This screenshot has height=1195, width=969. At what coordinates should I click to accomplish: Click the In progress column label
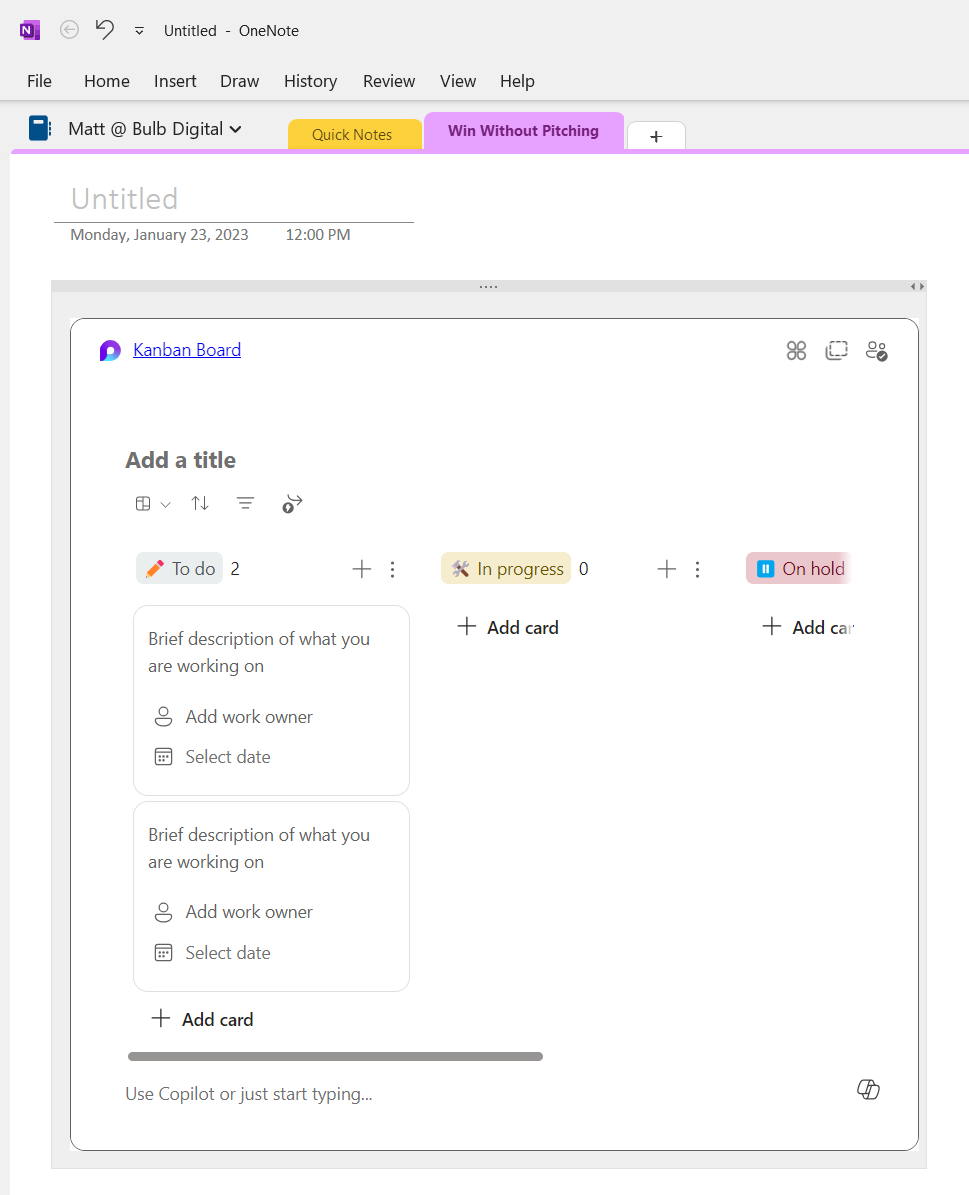[x=505, y=569]
